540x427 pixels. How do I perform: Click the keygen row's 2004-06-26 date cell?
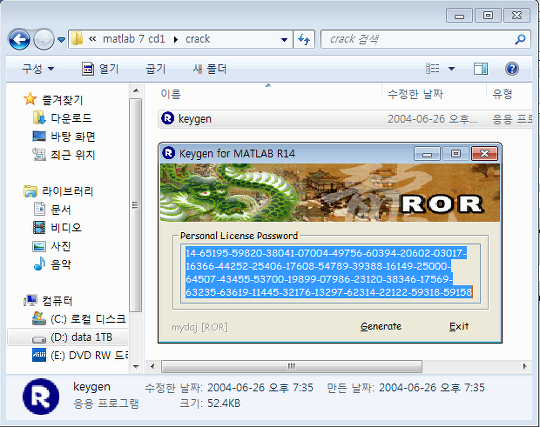click(x=432, y=119)
